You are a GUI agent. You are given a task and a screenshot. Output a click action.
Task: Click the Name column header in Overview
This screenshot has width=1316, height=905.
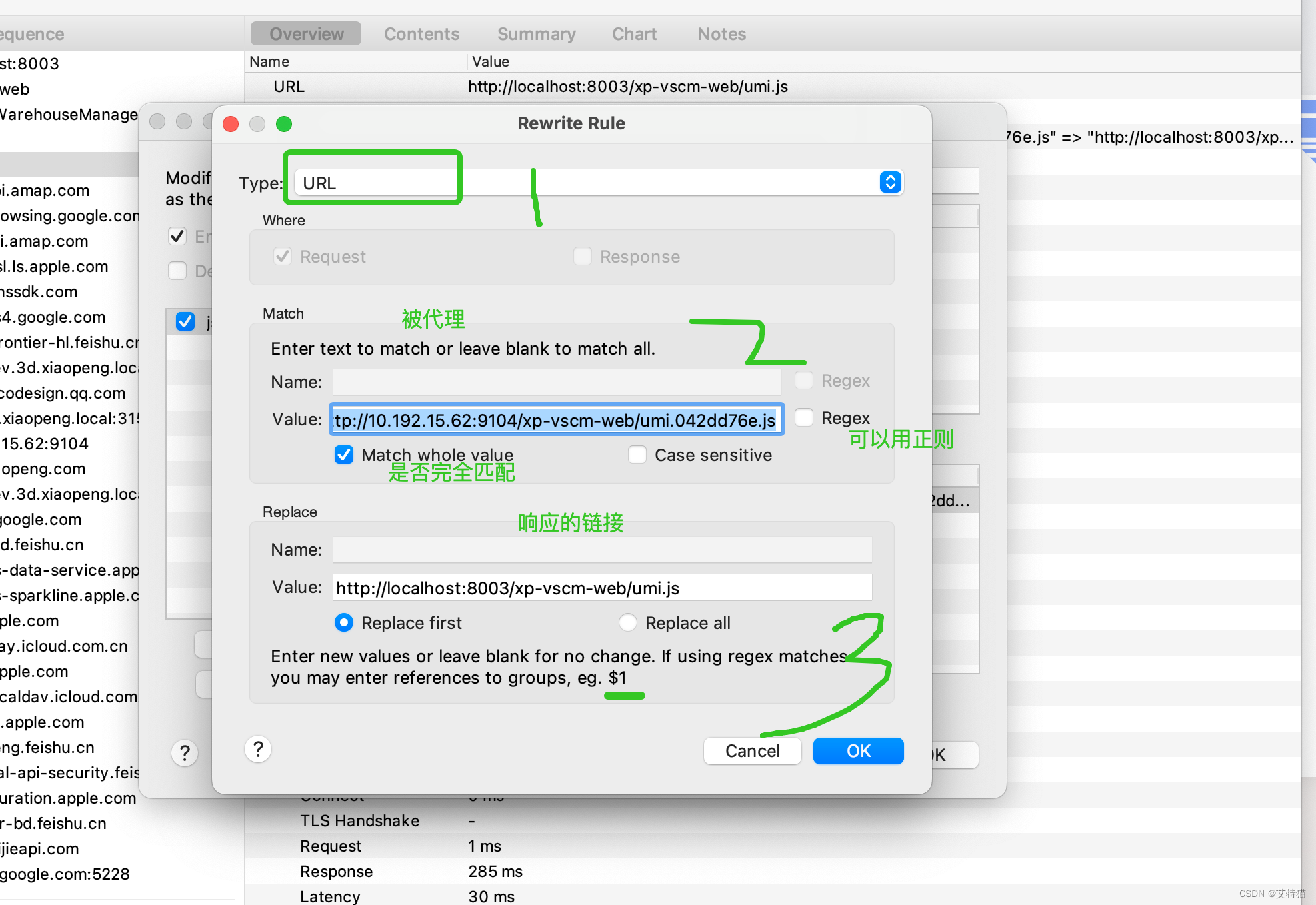click(x=269, y=62)
